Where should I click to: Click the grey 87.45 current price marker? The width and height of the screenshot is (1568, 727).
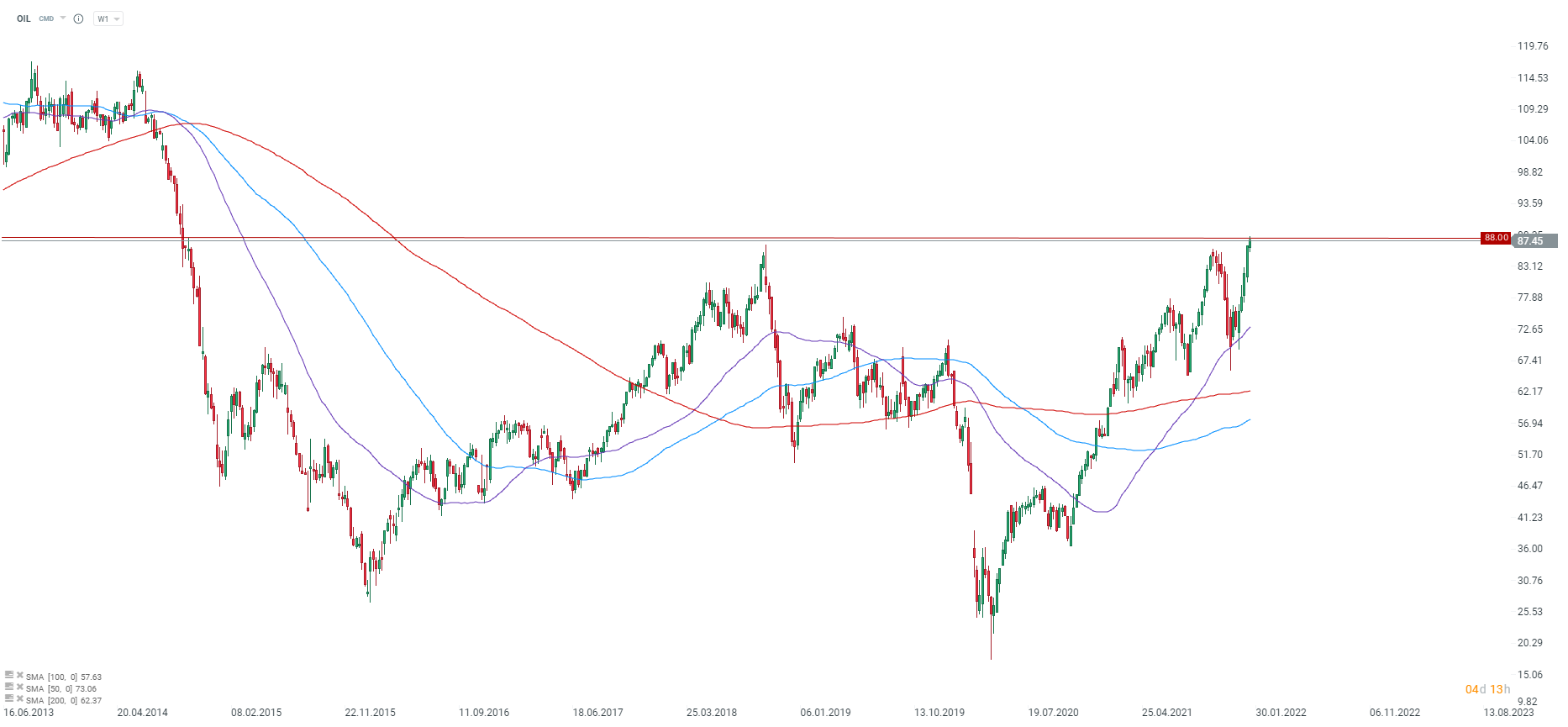tap(1531, 241)
